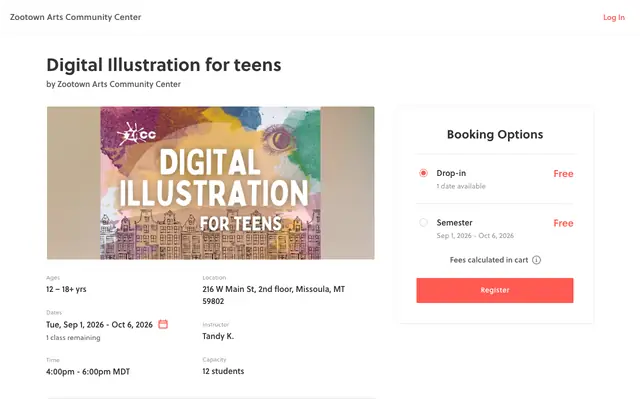The height and width of the screenshot is (400, 640).
Task: Open the Log In link
Action: [614, 18]
